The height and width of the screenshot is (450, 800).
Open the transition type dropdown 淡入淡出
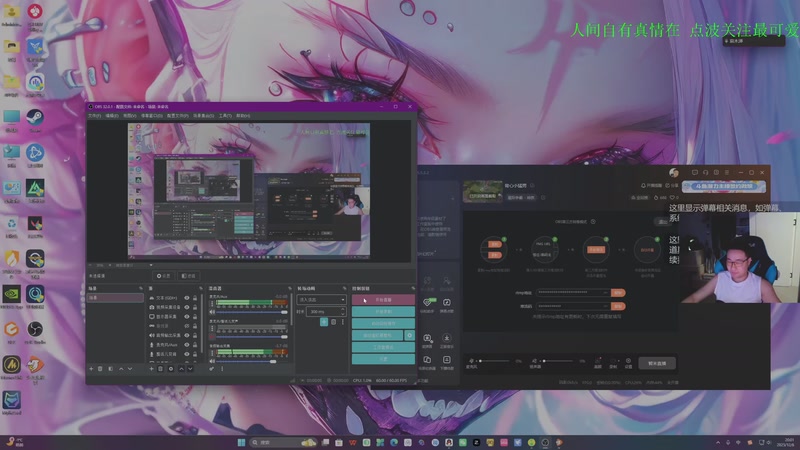321,299
